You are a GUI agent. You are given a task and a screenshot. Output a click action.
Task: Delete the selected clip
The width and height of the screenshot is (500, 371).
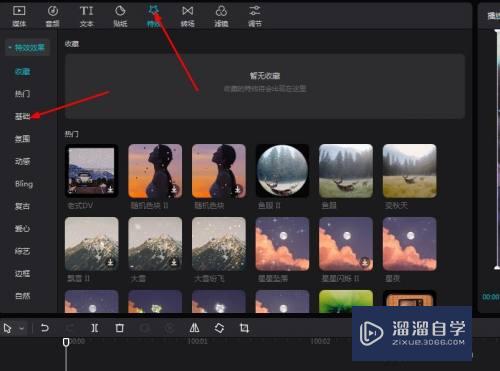(x=120, y=328)
